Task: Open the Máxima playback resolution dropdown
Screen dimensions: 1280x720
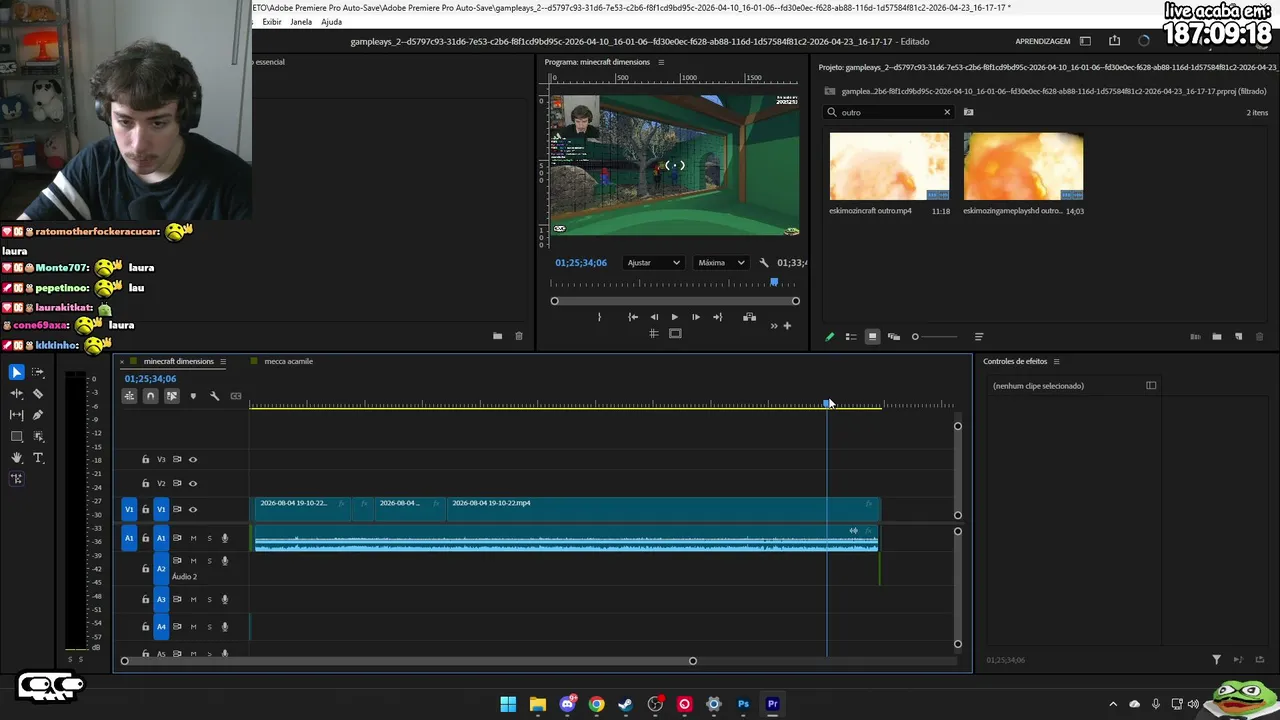Action: click(x=722, y=263)
